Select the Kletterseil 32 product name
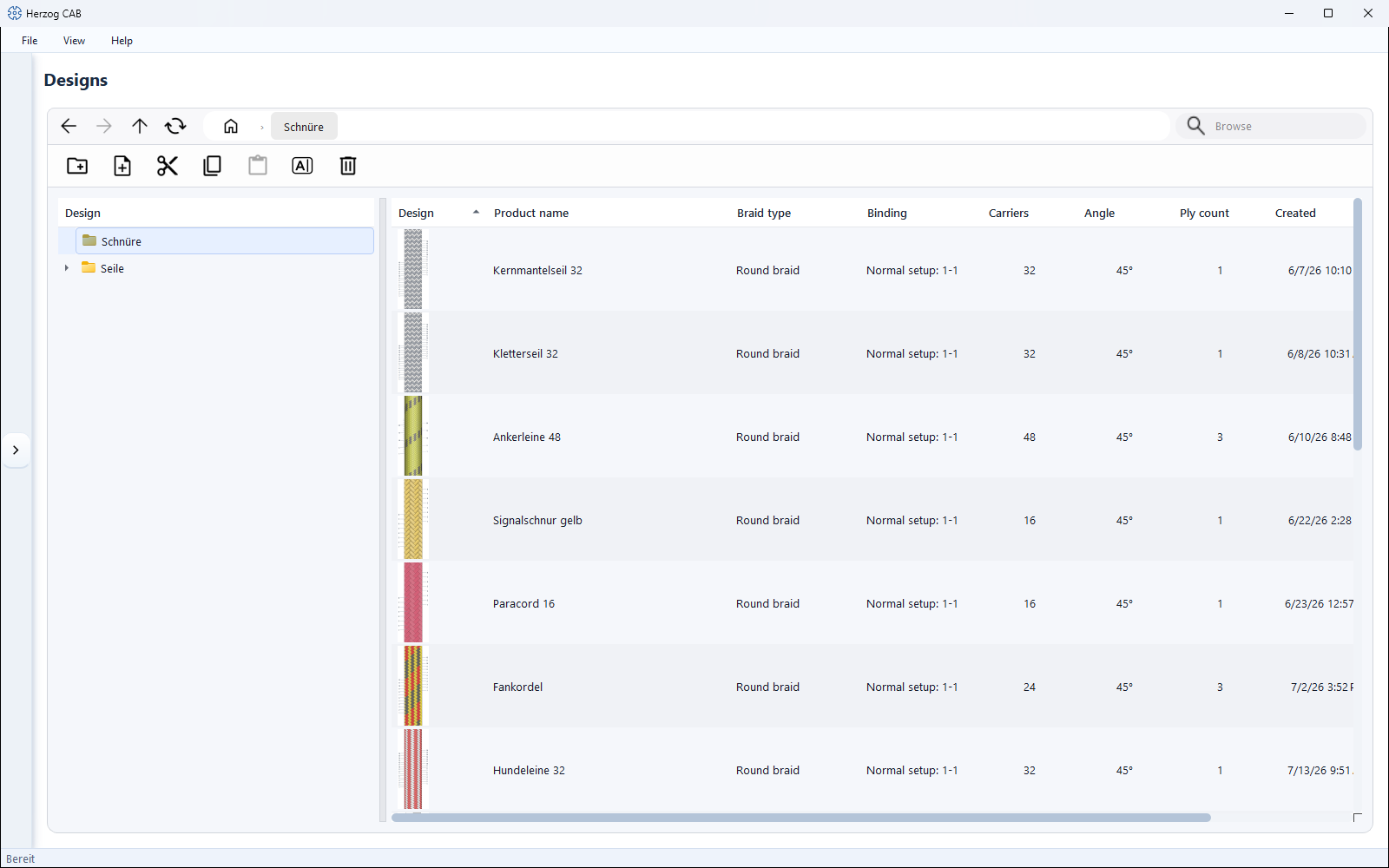Screen dimensions: 1389x868 [x=525, y=353]
